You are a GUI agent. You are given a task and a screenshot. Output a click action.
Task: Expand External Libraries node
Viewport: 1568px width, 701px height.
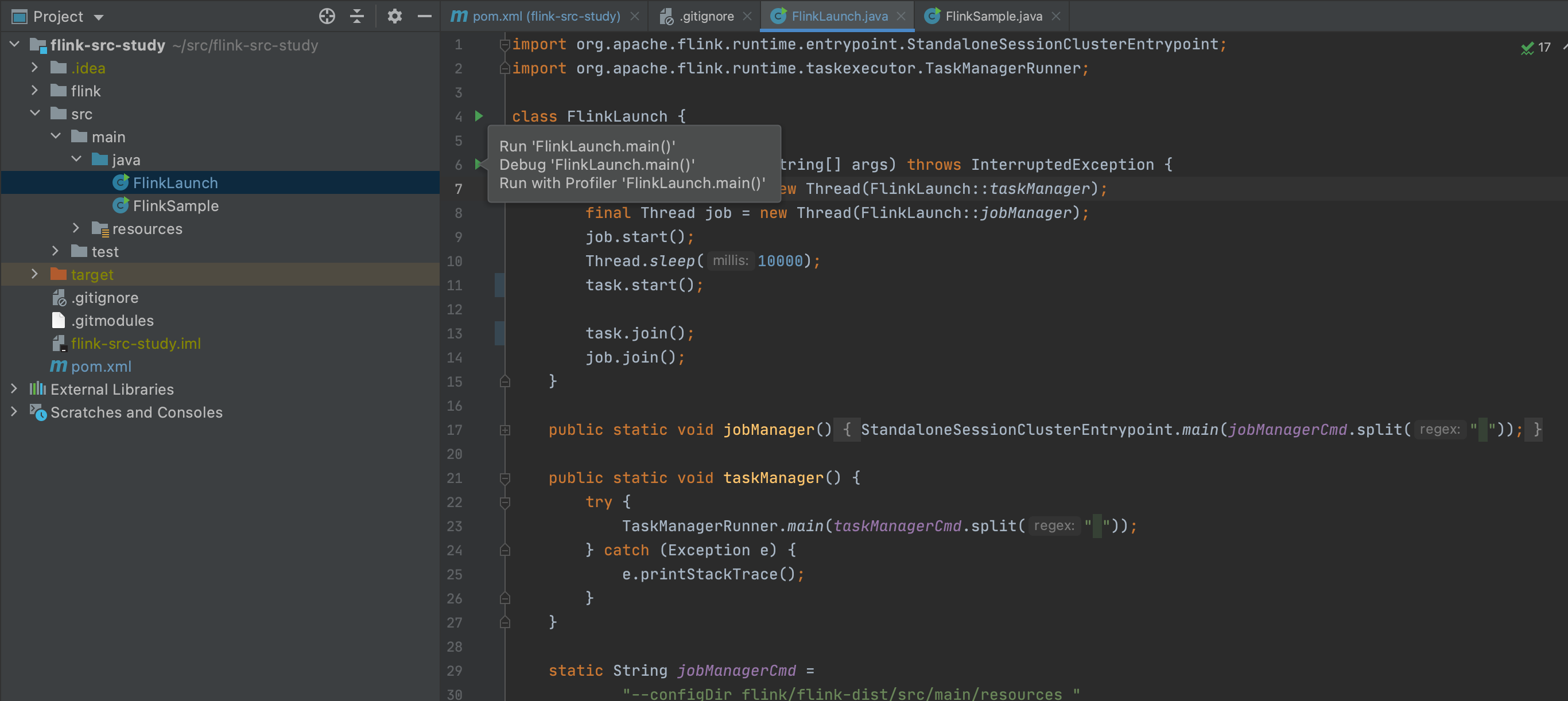click(x=14, y=389)
